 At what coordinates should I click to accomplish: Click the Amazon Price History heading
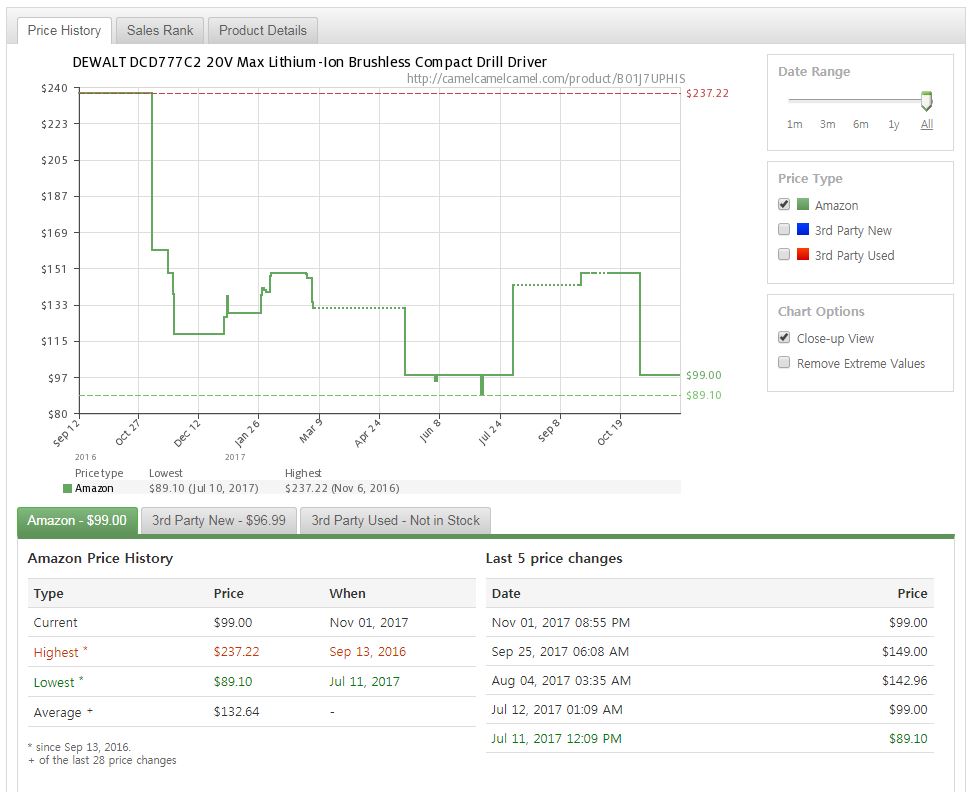[x=100, y=558]
